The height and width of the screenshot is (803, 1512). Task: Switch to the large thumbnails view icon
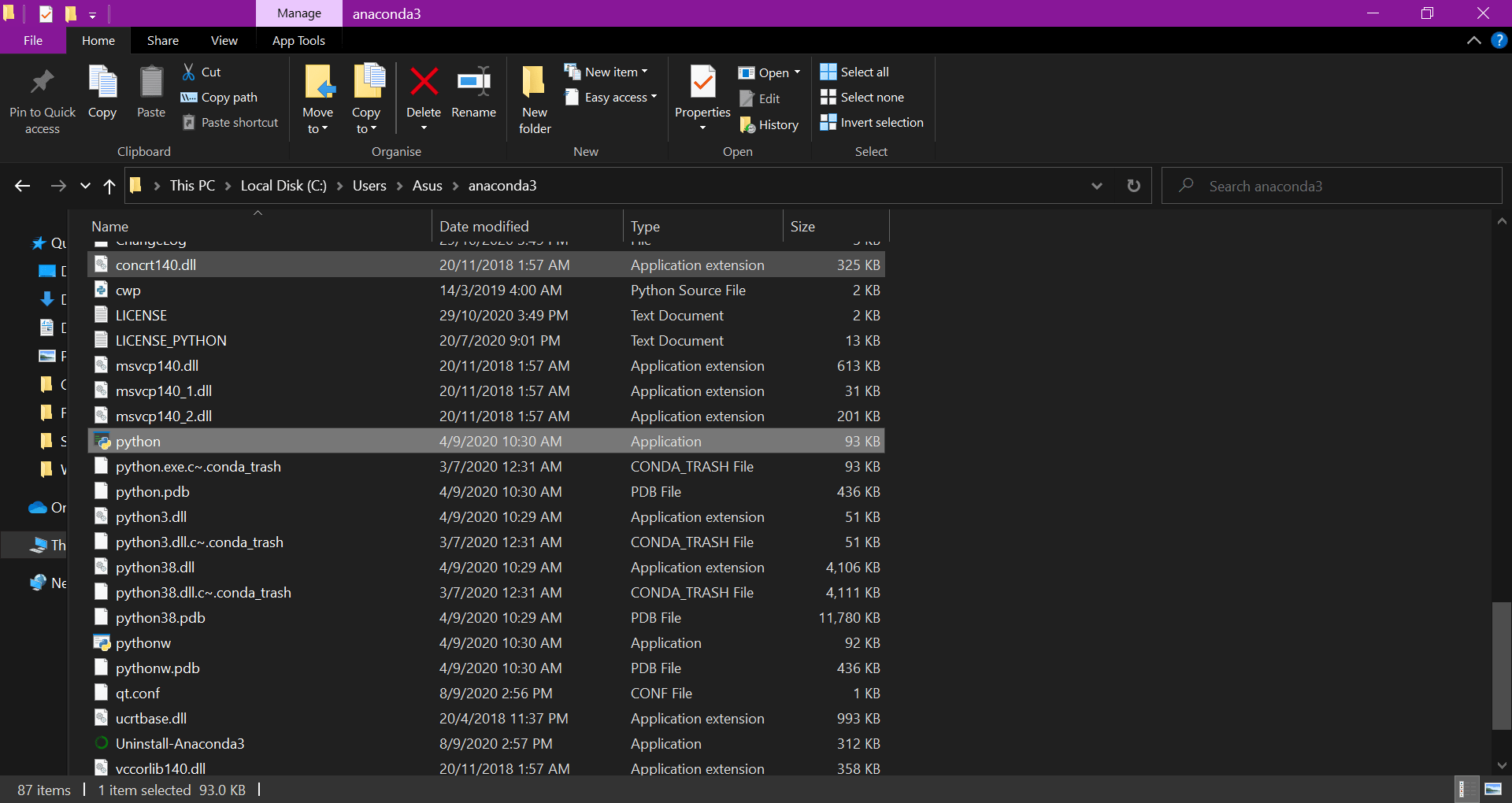(1492, 789)
